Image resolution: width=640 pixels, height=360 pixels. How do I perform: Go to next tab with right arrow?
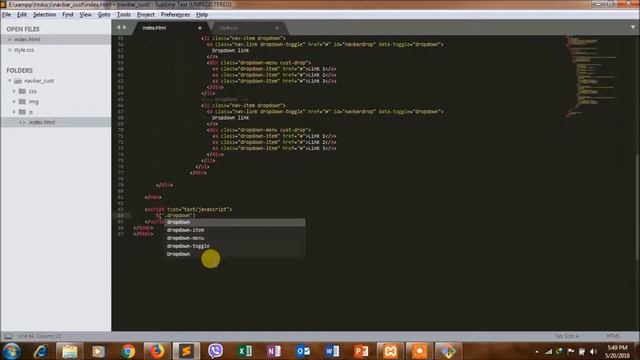click(x=125, y=27)
